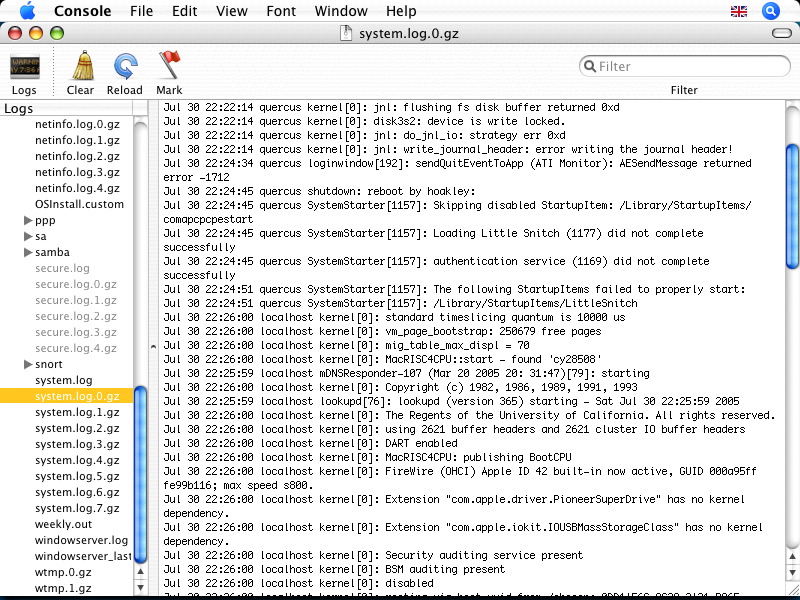Click the Logs toolbar icon
Image resolution: width=800 pixels, height=600 pixels.
click(x=25, y=68)
